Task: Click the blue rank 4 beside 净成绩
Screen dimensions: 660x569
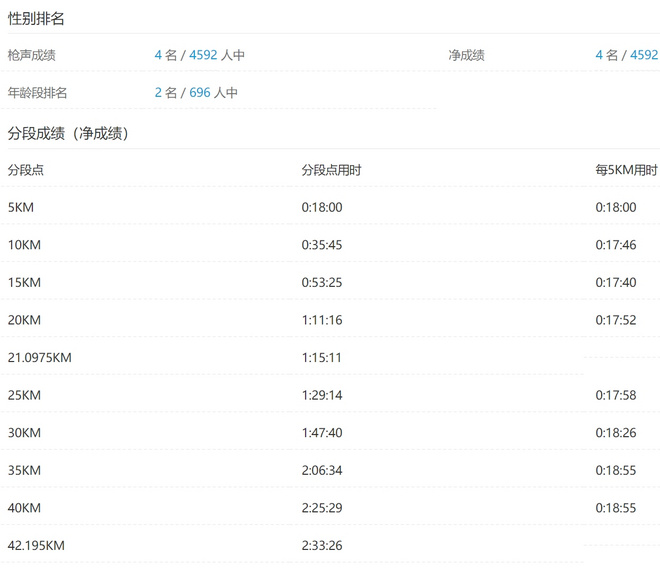Action: (599, 55)
